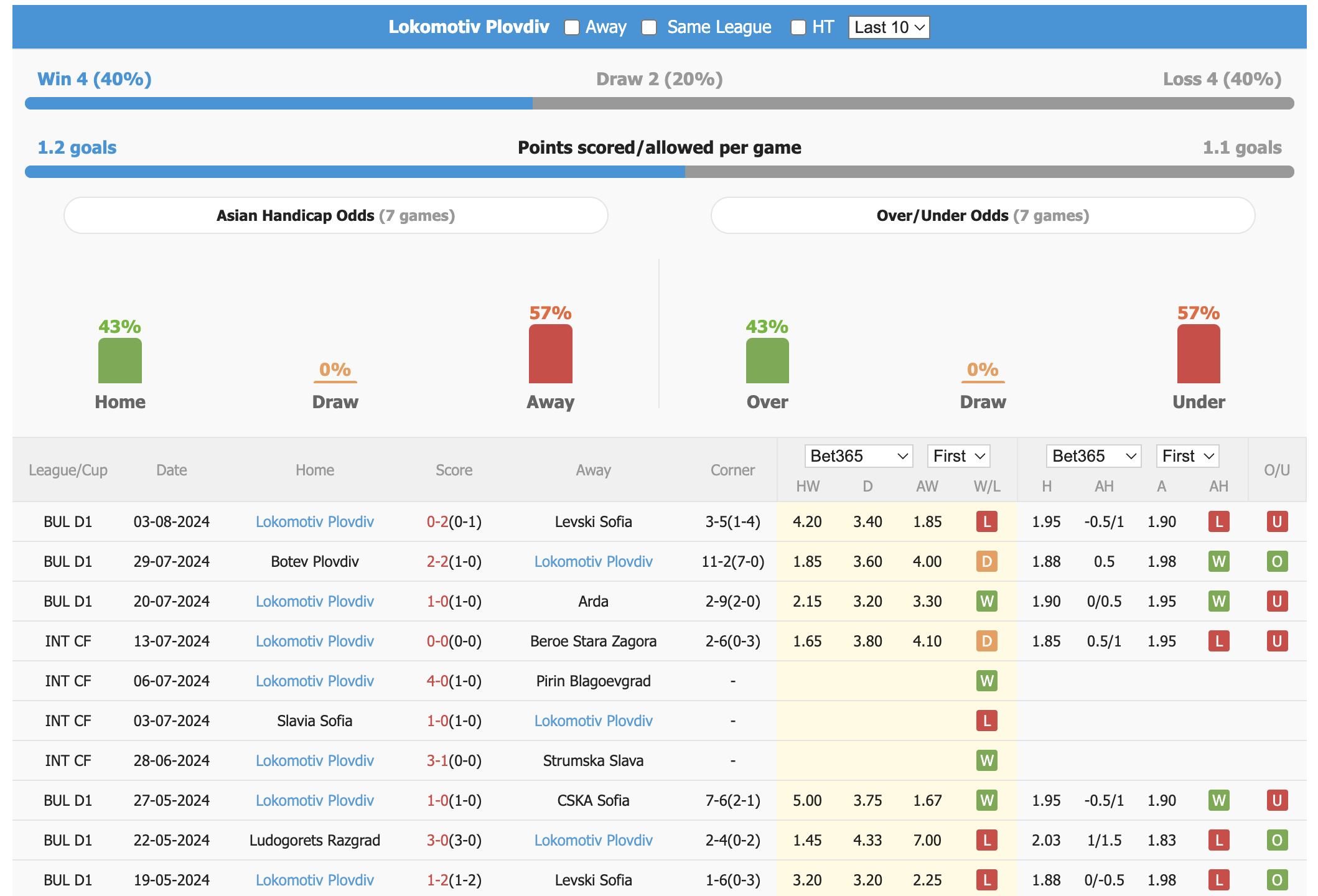Click handicap value 1/1.5
The height and width of the screenshot is (896, 1318).
pos(1105,840)
